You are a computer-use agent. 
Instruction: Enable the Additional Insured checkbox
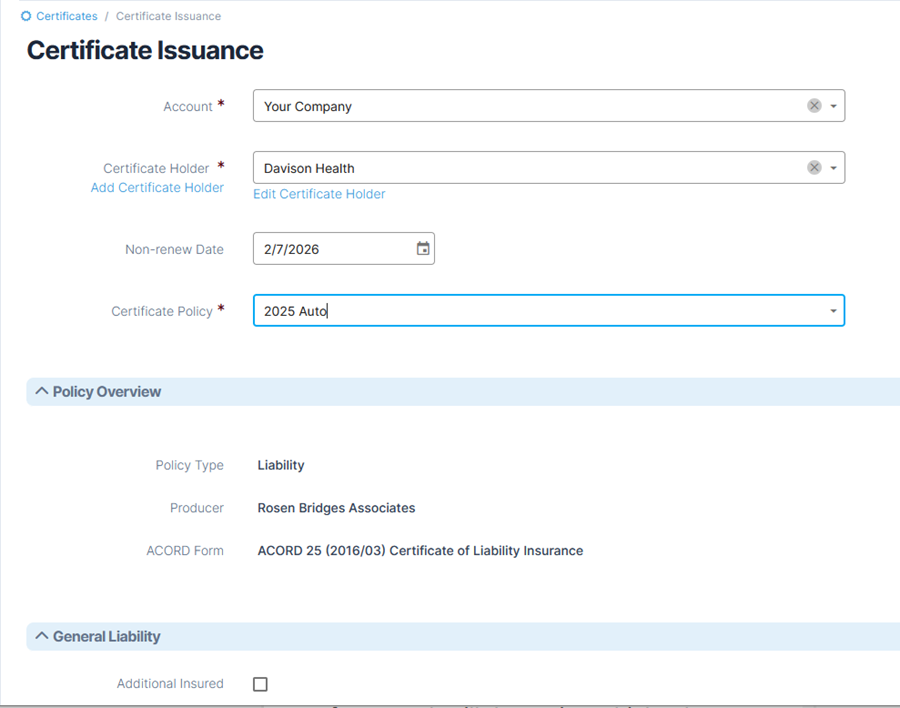click(x=260, y=684)
